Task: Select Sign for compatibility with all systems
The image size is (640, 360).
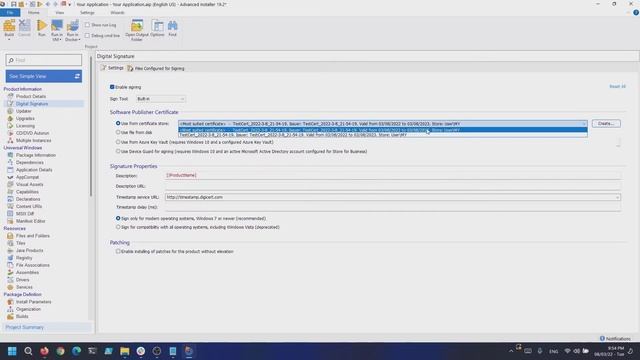Action: click(x=118, y=227)
